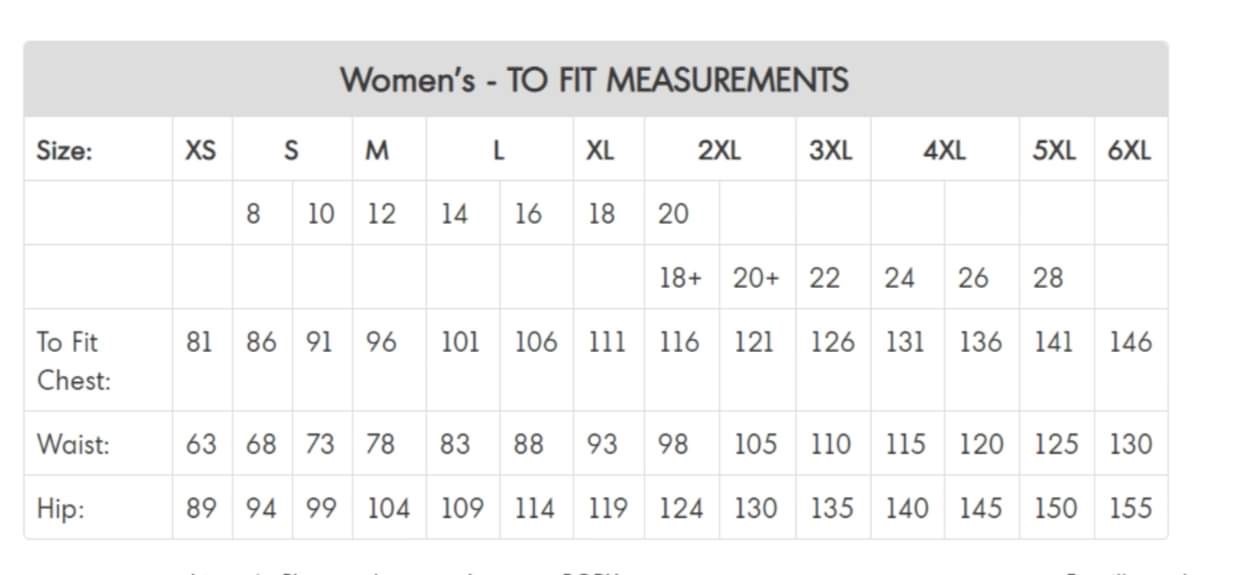Screen dimensions: 1234x575
Task: Select numeric size 28 cell
Action: pyautogui.click(x=1048, y=278)
